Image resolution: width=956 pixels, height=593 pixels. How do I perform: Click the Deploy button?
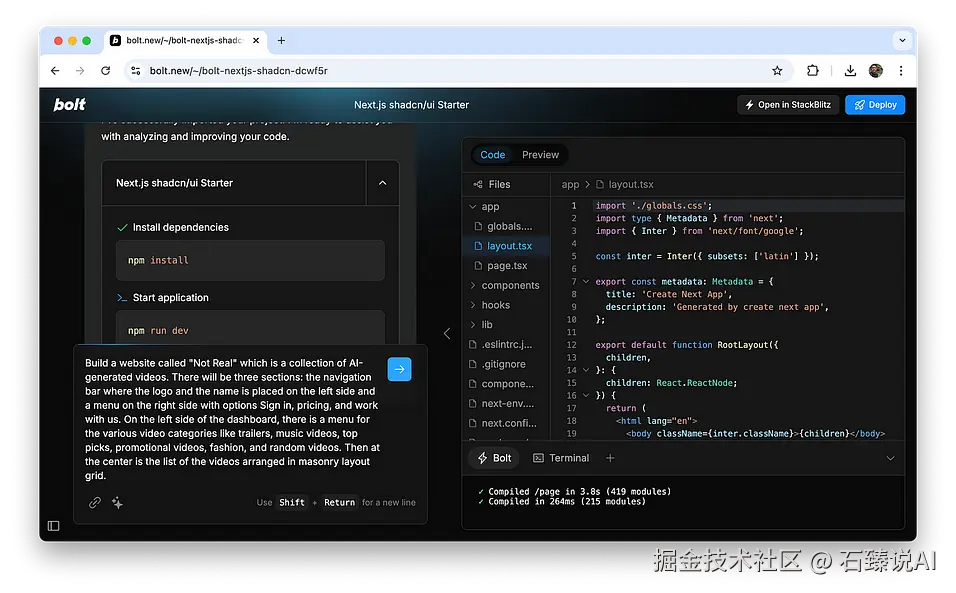click(875, 105)
